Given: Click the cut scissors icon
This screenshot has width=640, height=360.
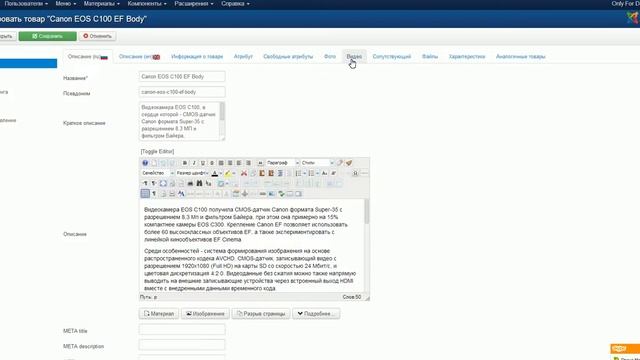Looking at the screenshot, I should (x=244, y=173).
